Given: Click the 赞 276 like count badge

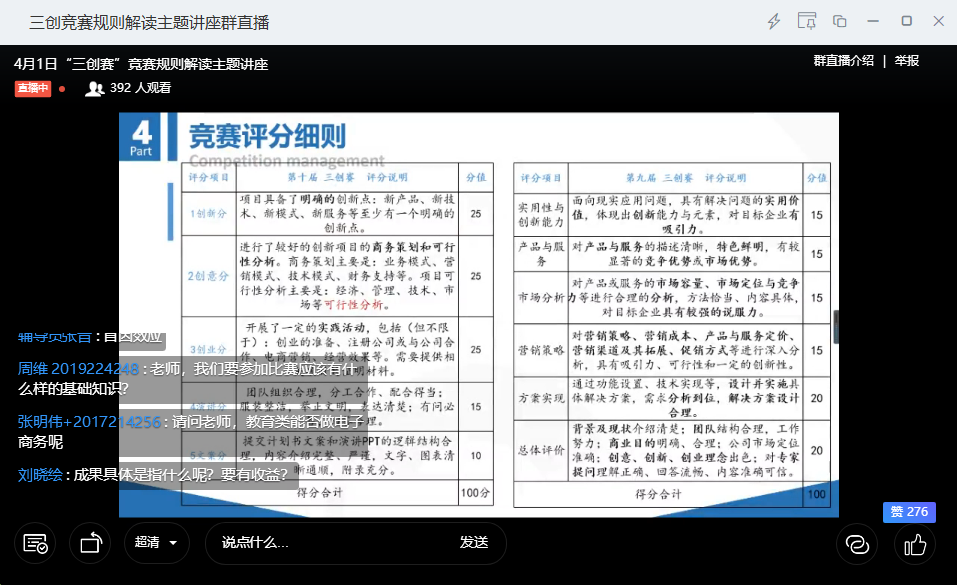Looking at the screenshot, I should [x=909, y=511].
